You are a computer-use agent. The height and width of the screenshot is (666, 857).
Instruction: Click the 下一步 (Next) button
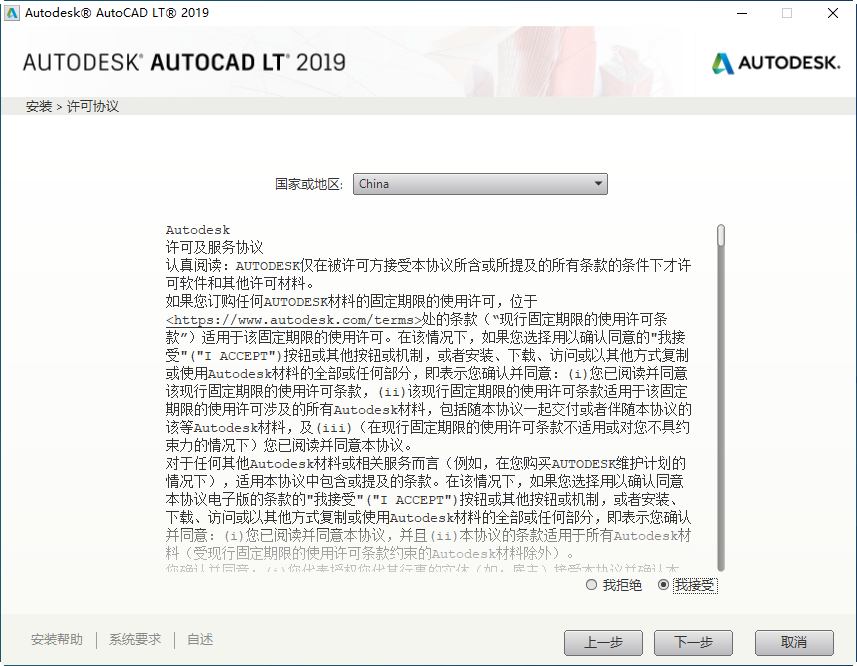693,643
